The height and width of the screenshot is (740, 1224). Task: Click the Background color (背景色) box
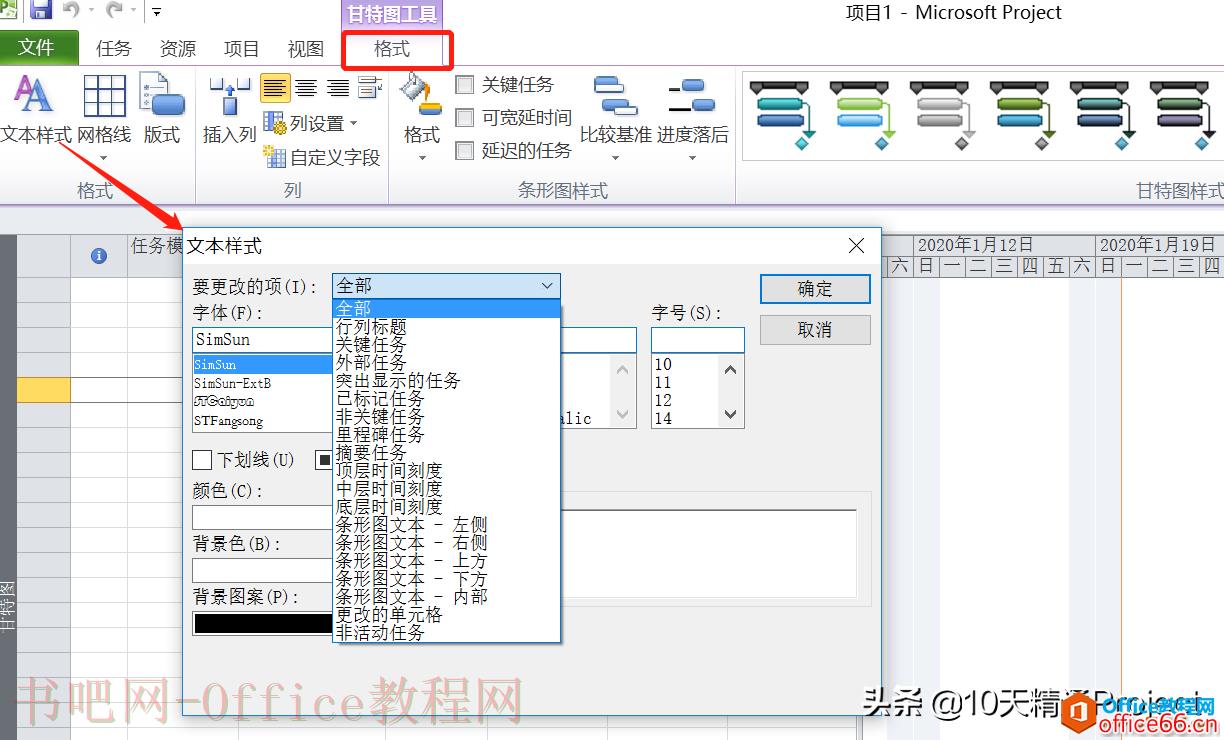click(x=262, y=570)
